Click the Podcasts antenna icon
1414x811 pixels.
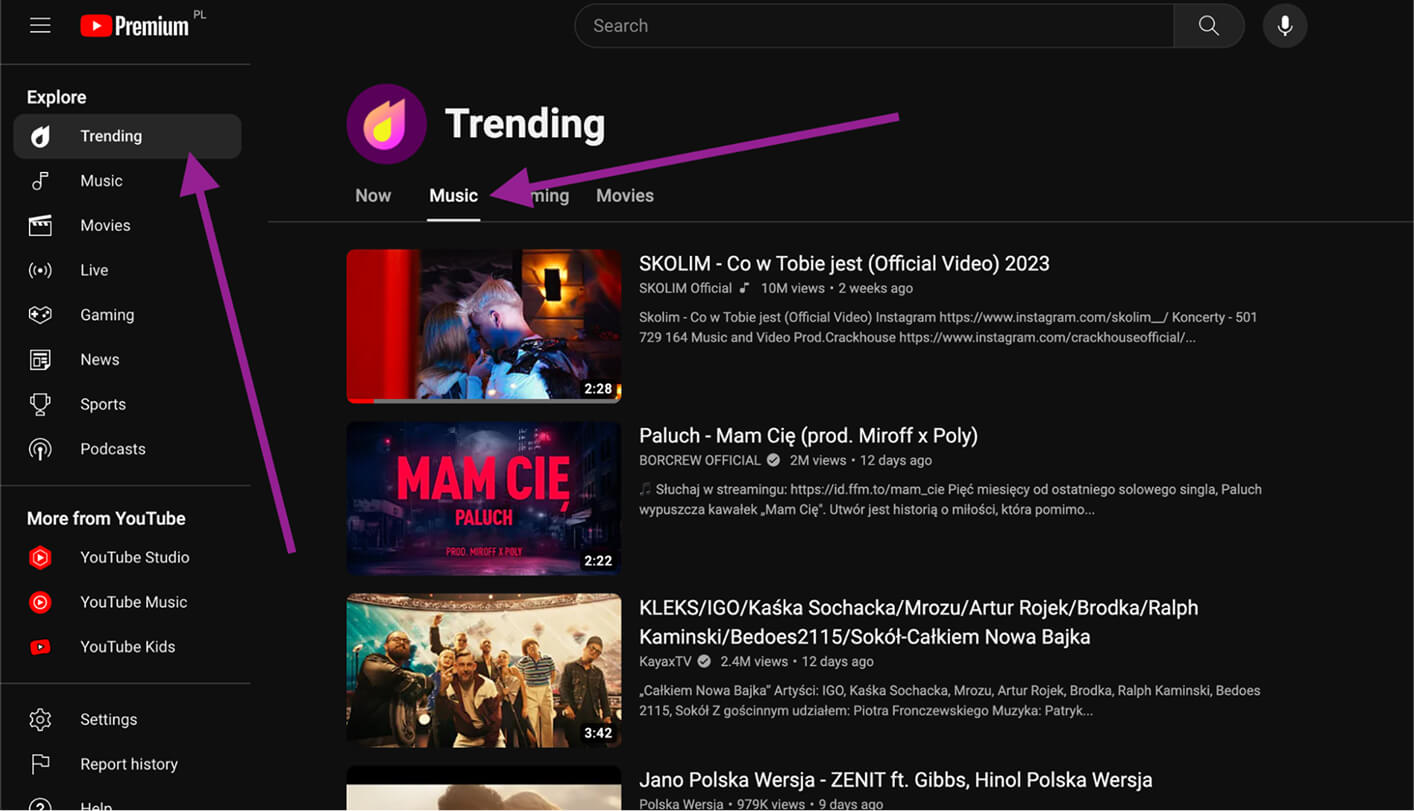40,449
